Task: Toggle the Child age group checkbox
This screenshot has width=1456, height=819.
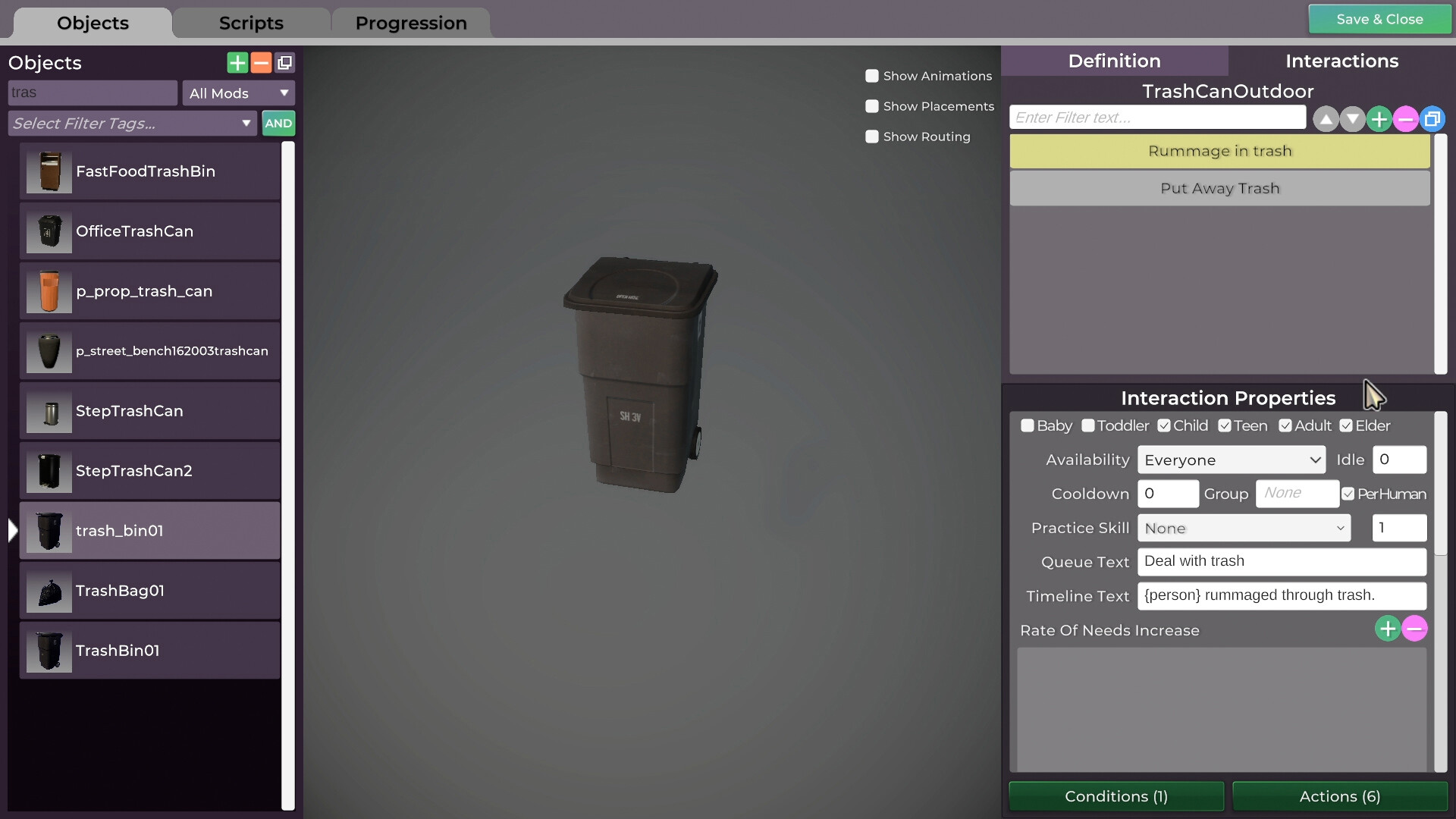Action: tap(1163, 425)
